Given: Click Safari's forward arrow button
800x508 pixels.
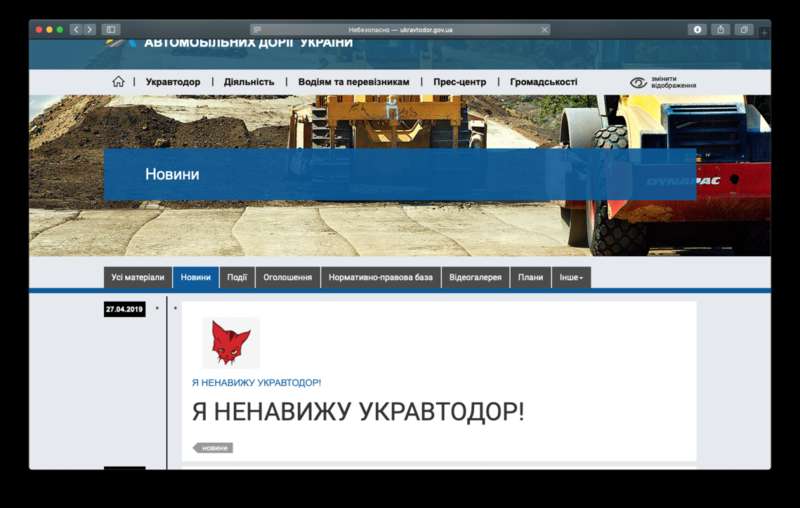Looking at the screenshot, I should [x=90, y=30].
